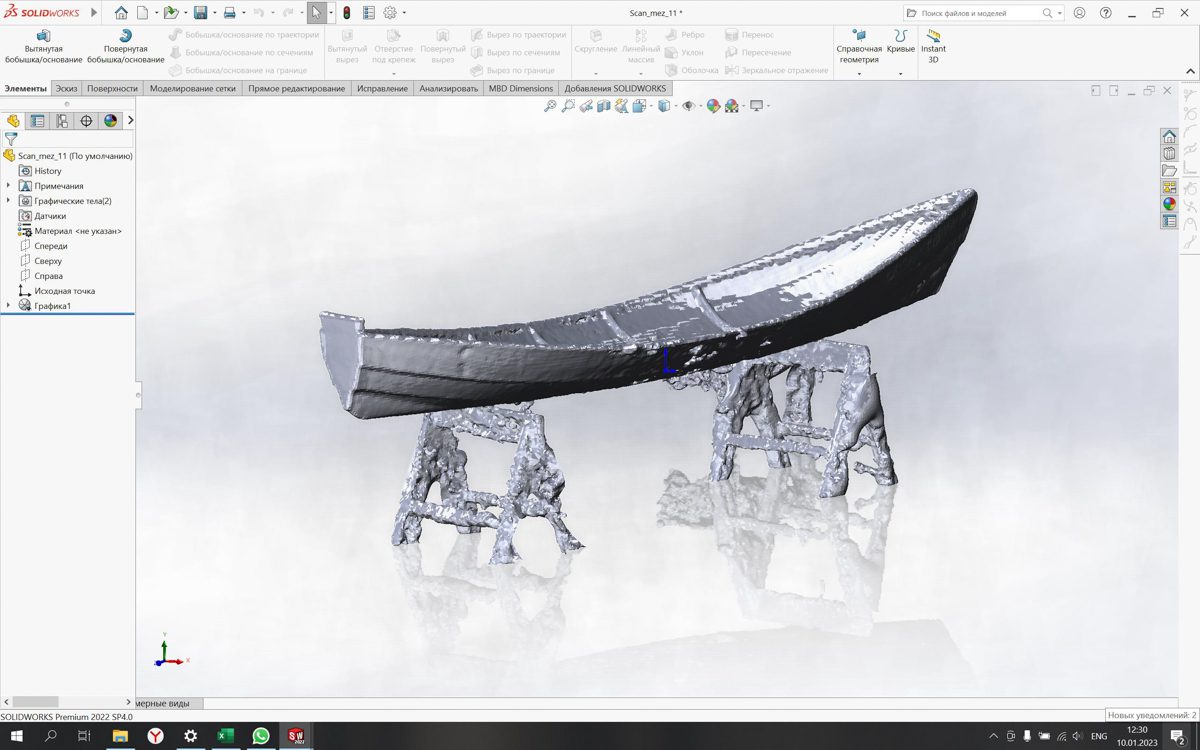
Task: Open the ConfigurationManager tab icon
Action: [x=62, y=121]
